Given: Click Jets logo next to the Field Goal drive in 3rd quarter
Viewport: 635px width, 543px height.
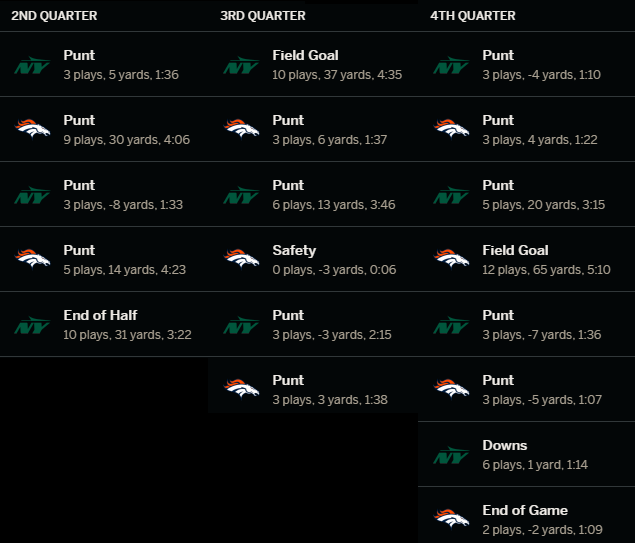Looking at the screenshot, I should pos(241,65).
